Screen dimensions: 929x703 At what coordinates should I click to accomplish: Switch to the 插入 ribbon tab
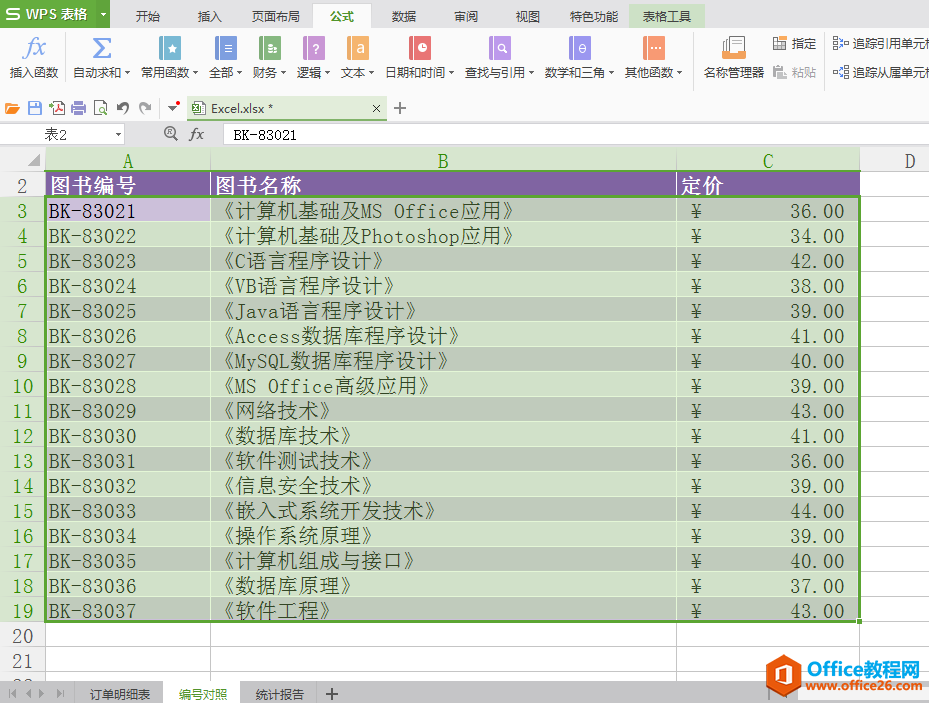pos(209,17)
